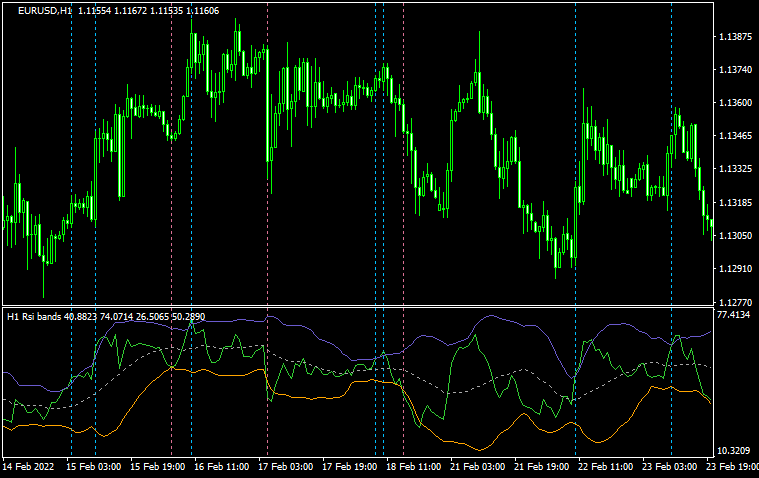Image resolution: width=759 pixels, height=478 pixels.
Task: Click the 21 Feb 19:00 time label
Action: [541, 466]
